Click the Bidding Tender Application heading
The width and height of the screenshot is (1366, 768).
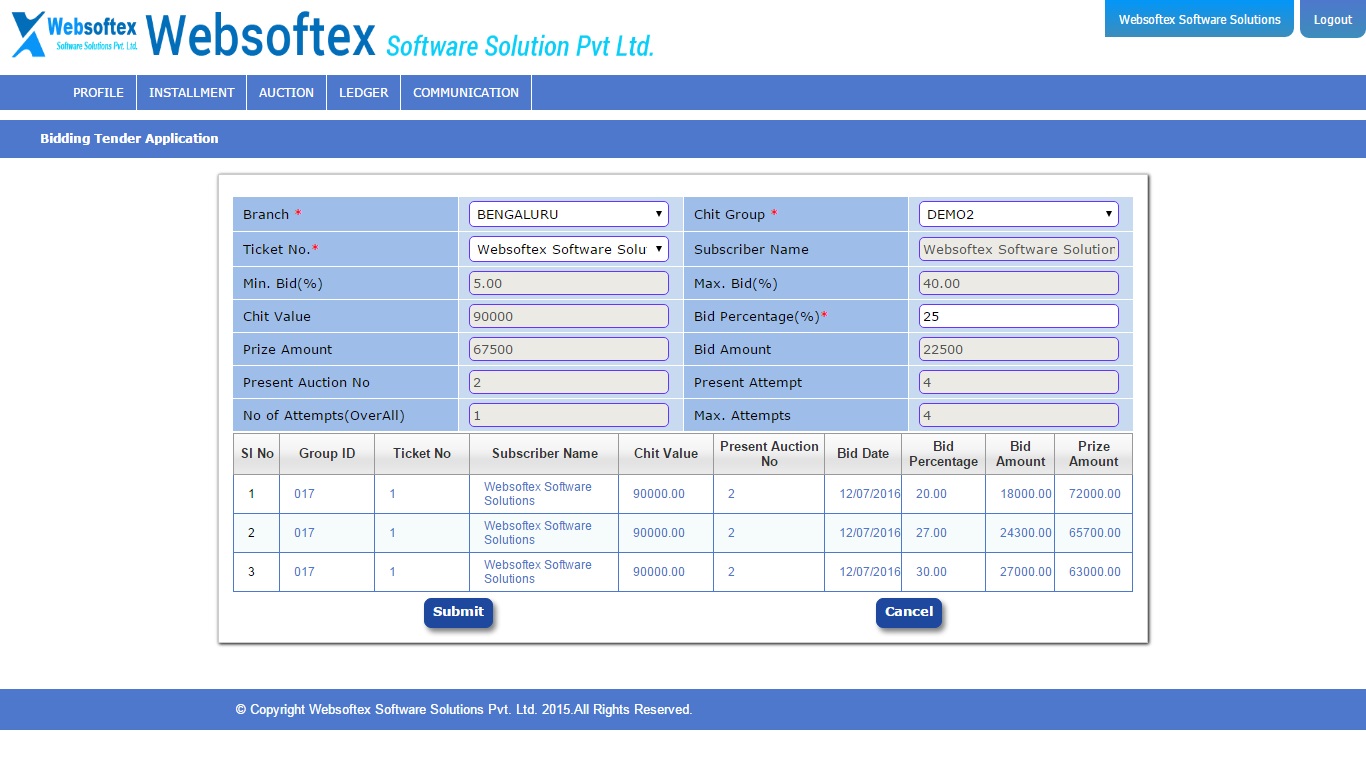(x=129, y=139)
